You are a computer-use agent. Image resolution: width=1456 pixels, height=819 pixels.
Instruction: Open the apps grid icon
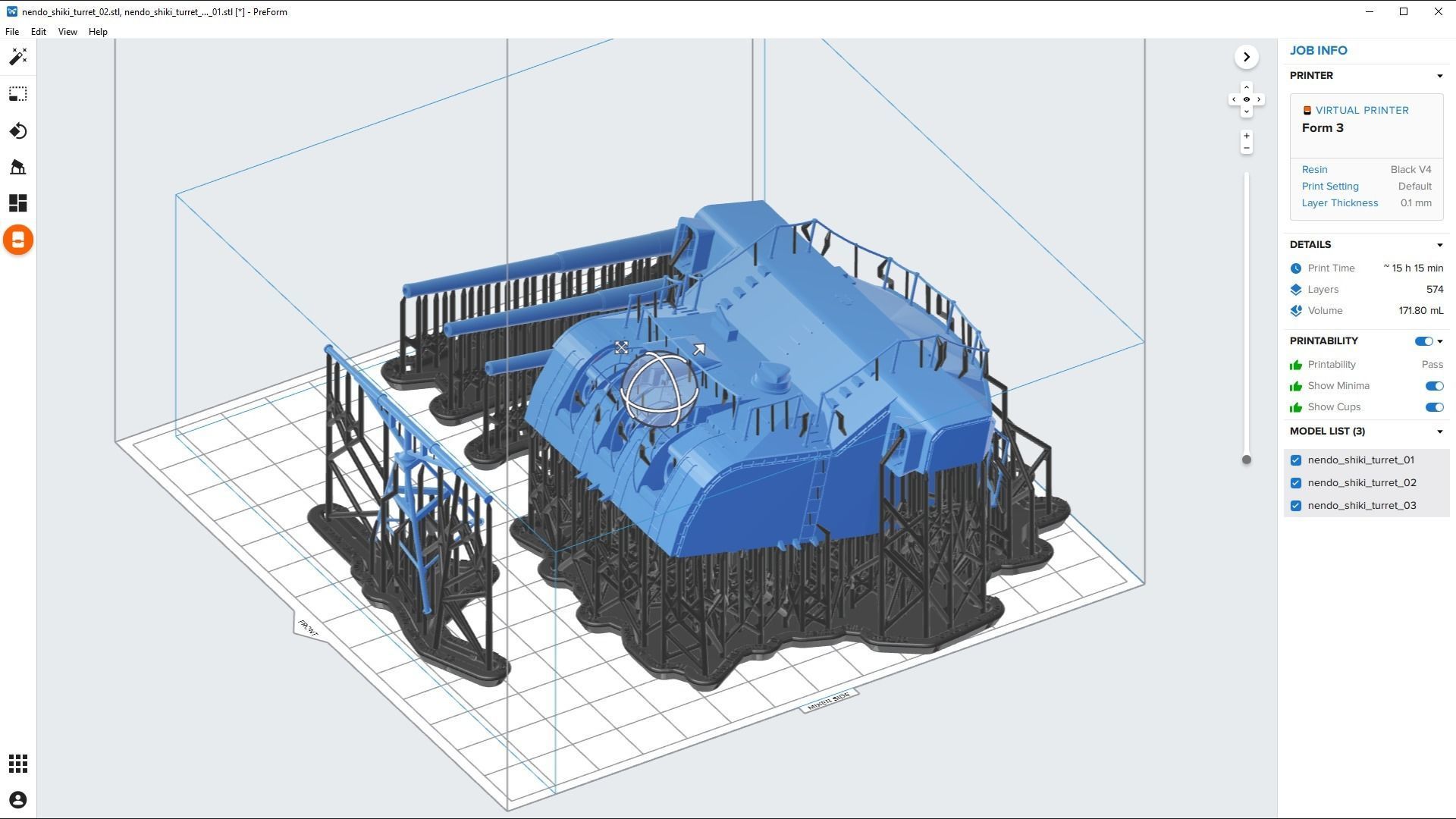point(18,764)
